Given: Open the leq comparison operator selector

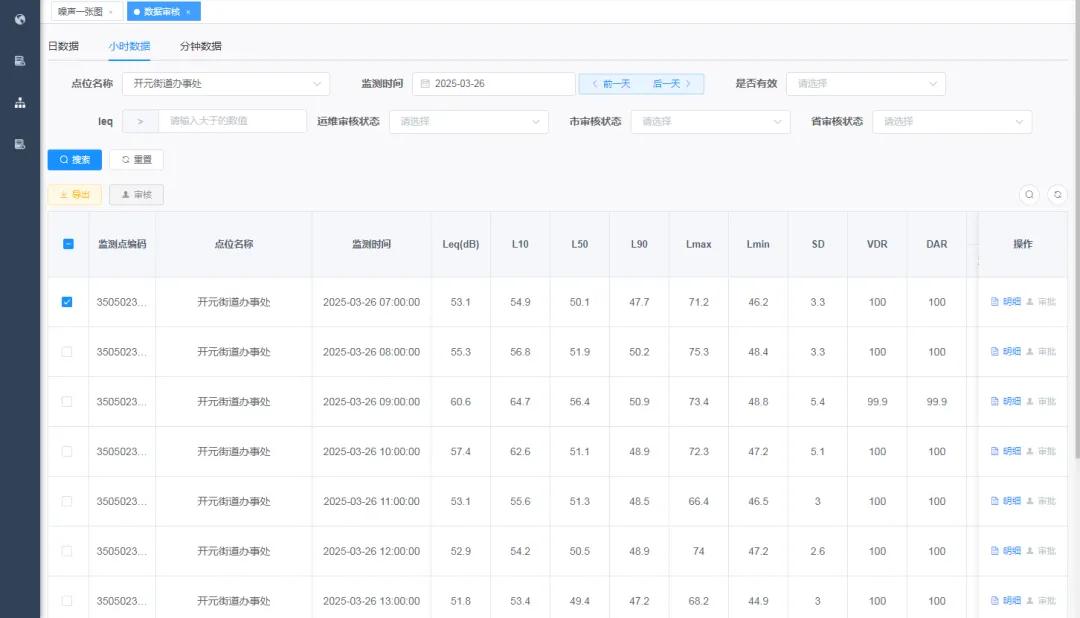Looking at the screenshot, I should tap(141, 121).
